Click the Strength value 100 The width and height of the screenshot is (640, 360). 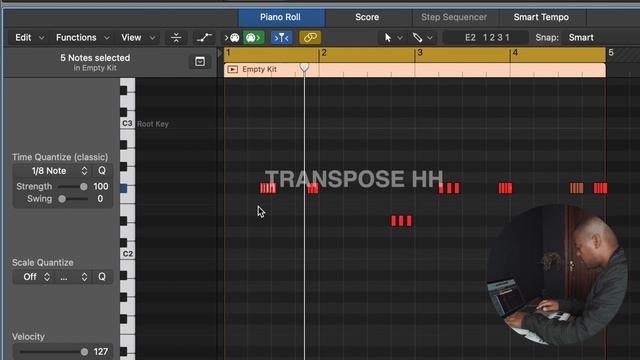pos(101,187)
